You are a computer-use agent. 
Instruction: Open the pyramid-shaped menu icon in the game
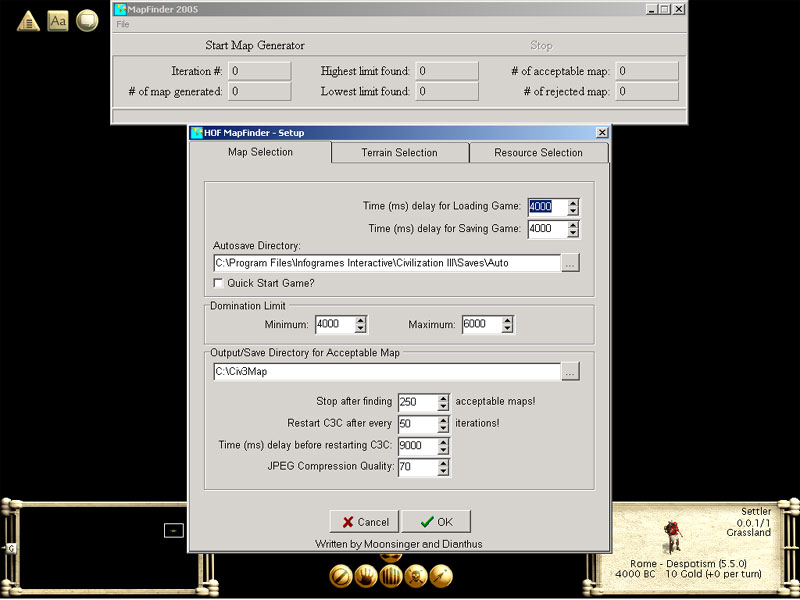28,21
